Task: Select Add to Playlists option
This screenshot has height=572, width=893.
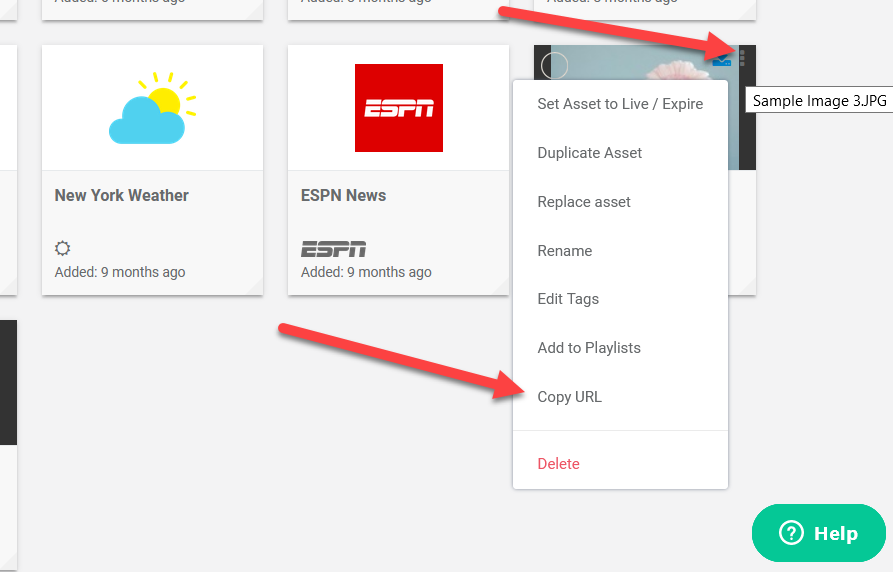Action: pos(589,348)
